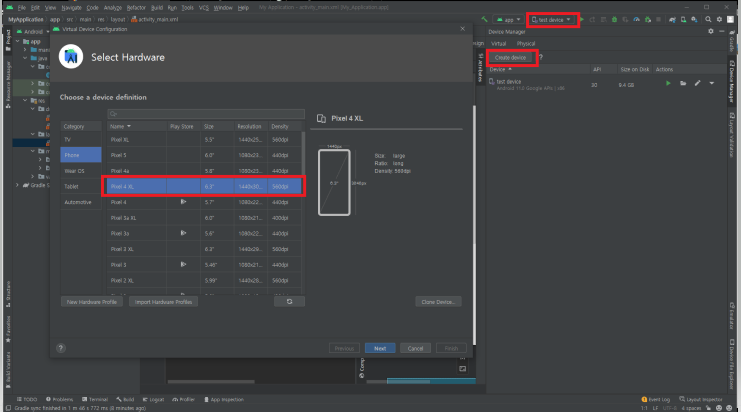Click Import Hardware Profiles button

164,301
